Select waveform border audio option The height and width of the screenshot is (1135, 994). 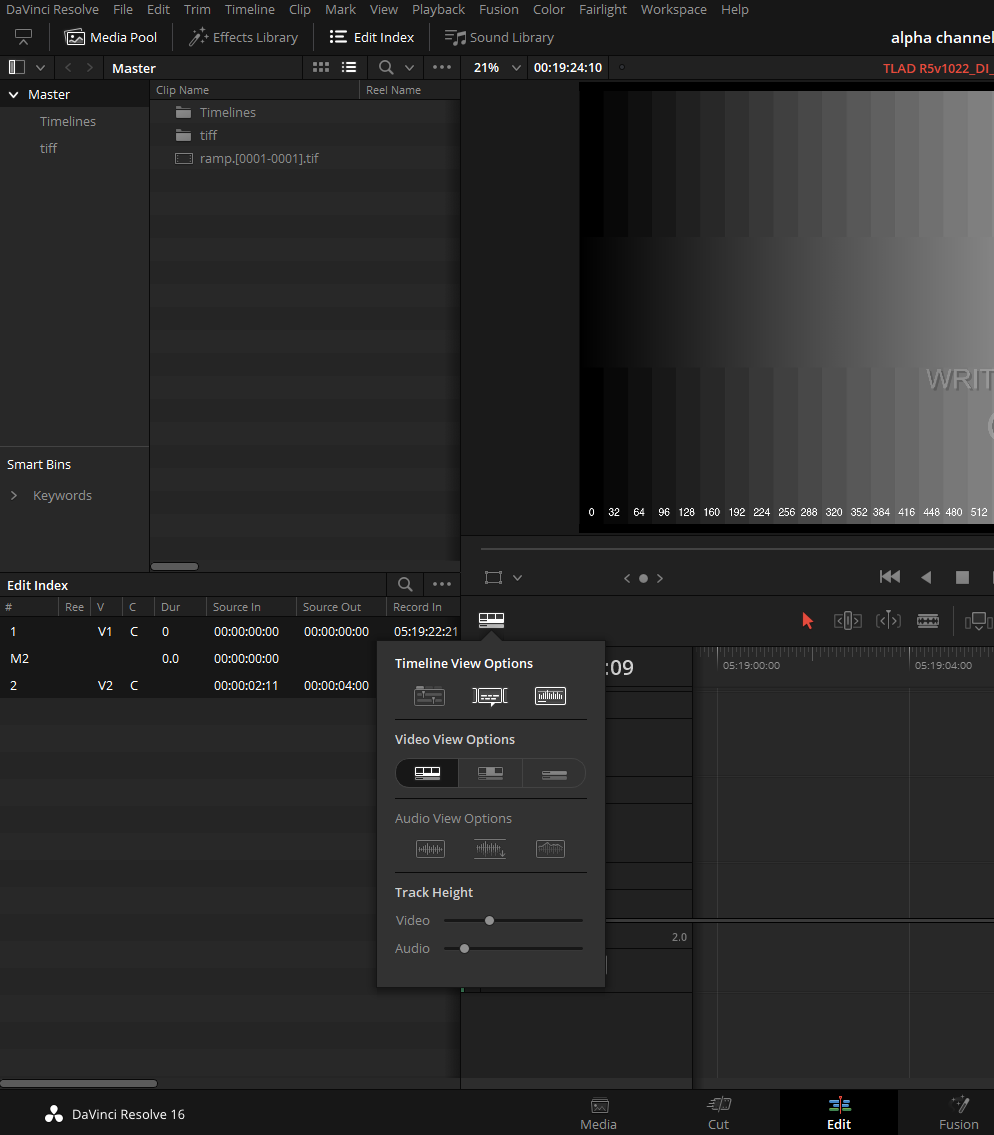pyautogui.click(x=550, y=848)
